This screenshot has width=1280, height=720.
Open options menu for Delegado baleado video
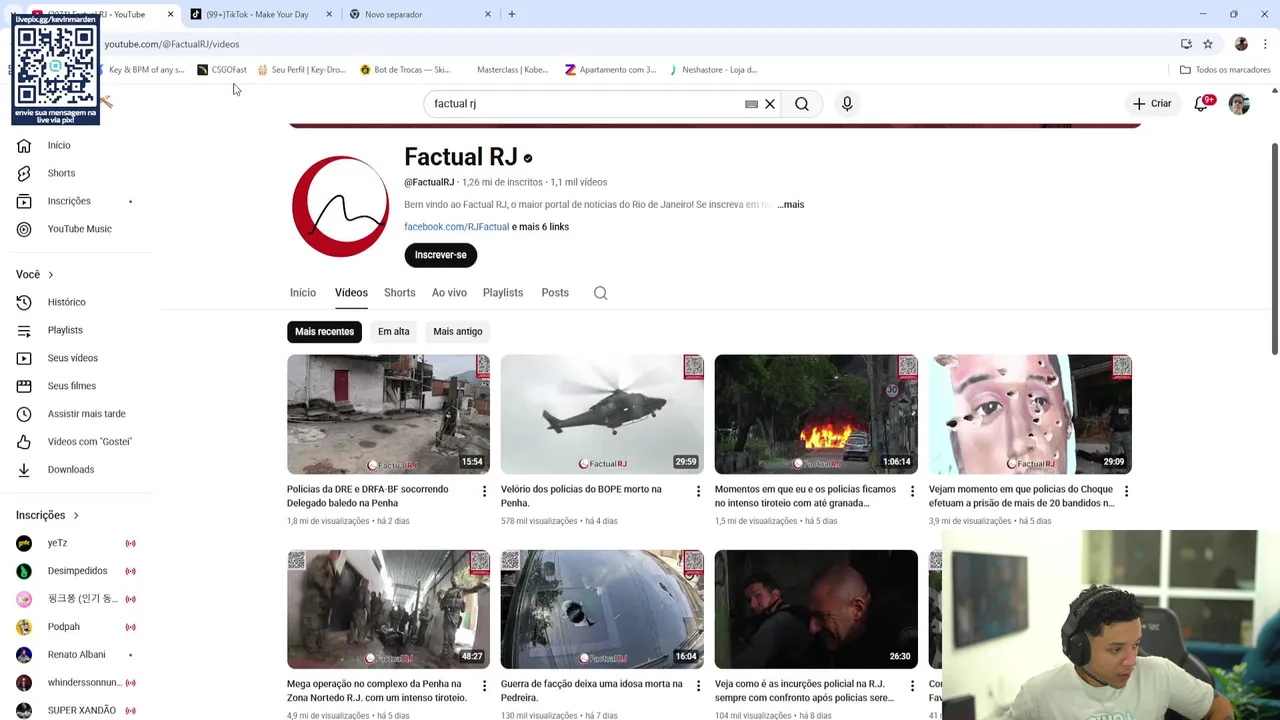click(x=484, y=491)
